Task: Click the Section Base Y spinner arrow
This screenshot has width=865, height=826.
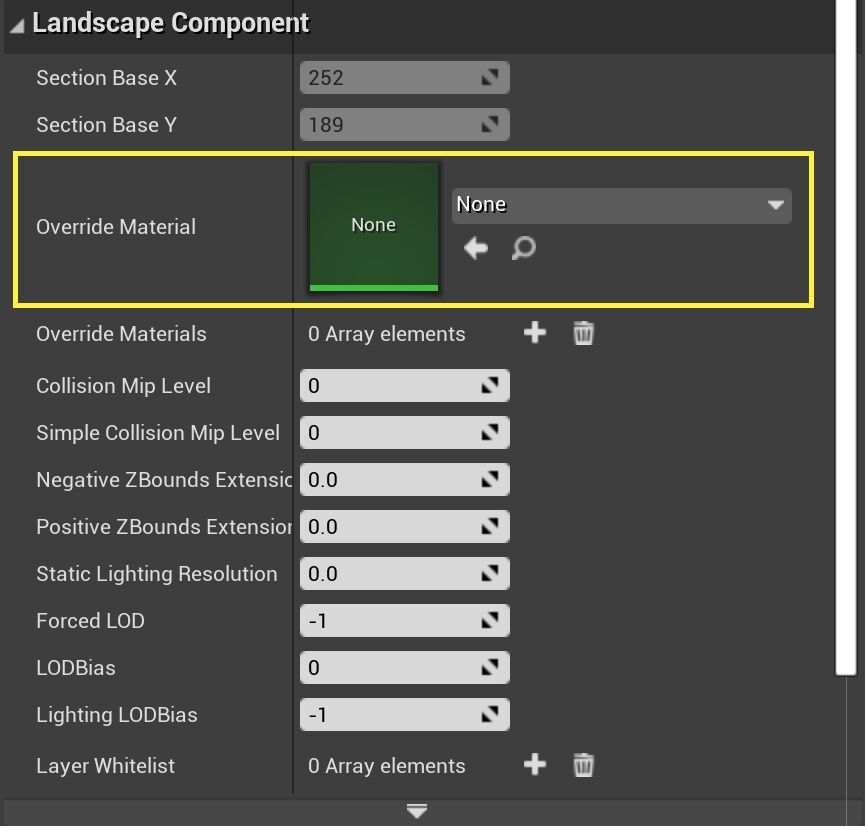Action: coord(490,125)
